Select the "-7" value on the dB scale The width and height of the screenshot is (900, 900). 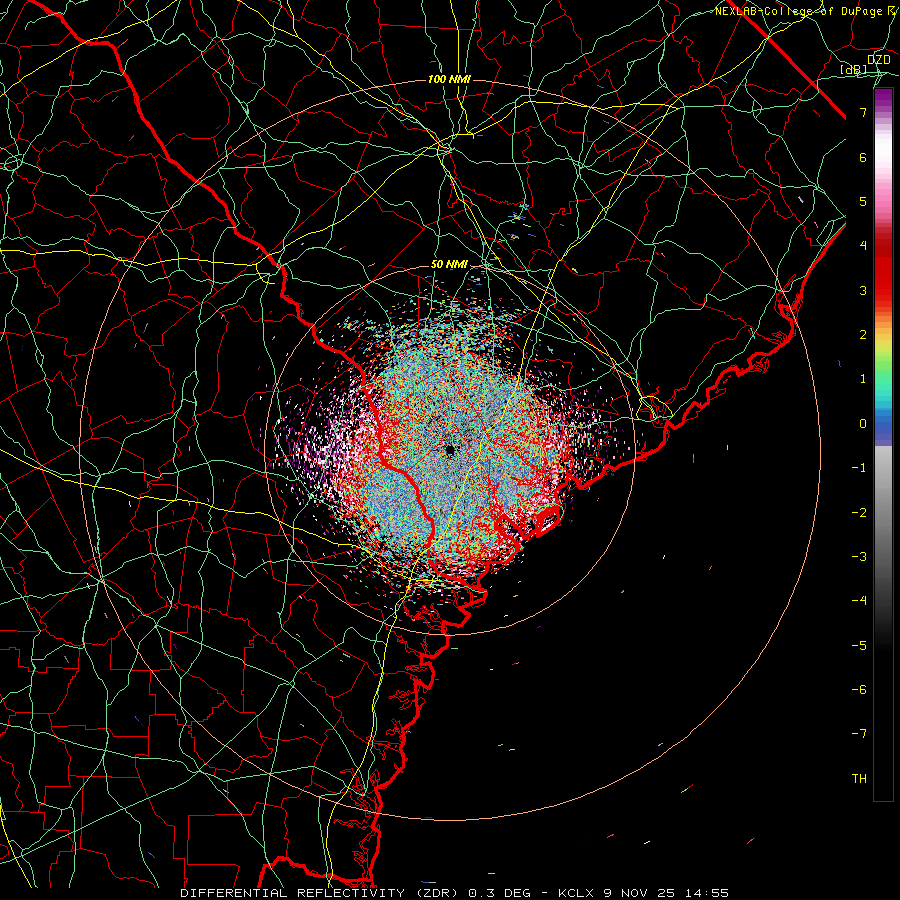pyautogui.click(x=859, y=734)
